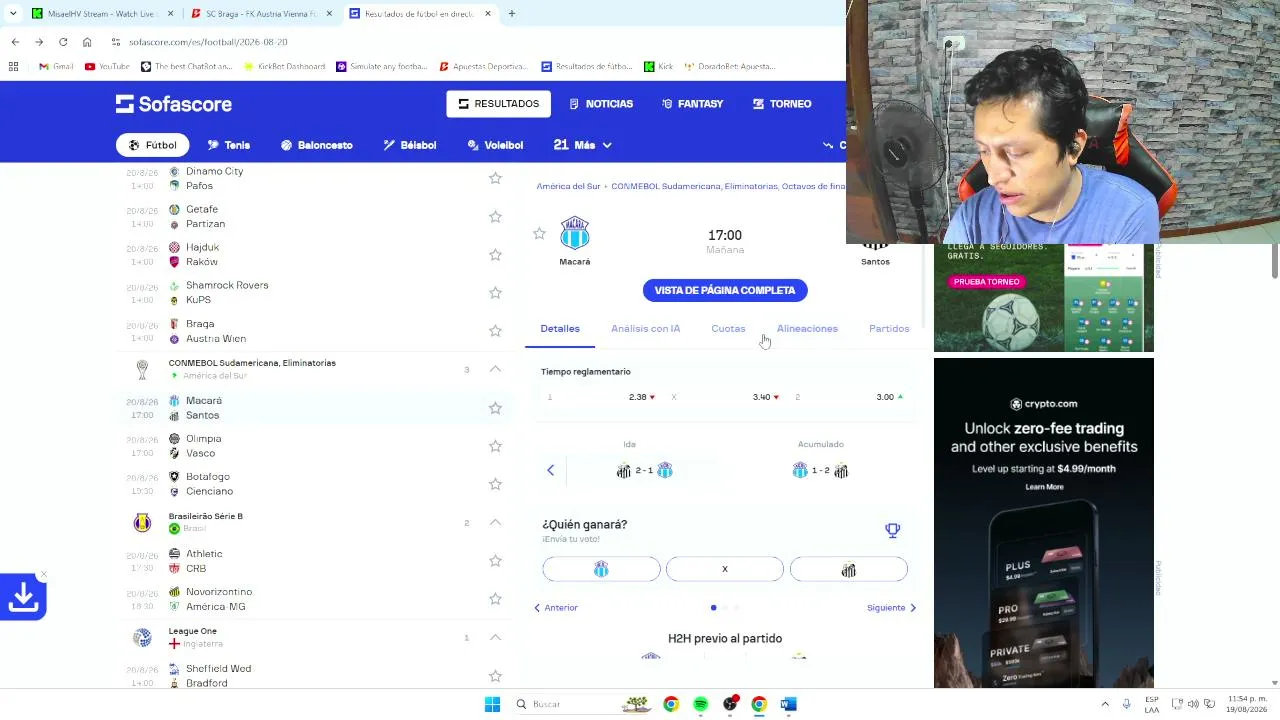Open the Chrome apps grid in bookmarks bar
This screenshot has width=1280, height=720.
pos(13,67)
